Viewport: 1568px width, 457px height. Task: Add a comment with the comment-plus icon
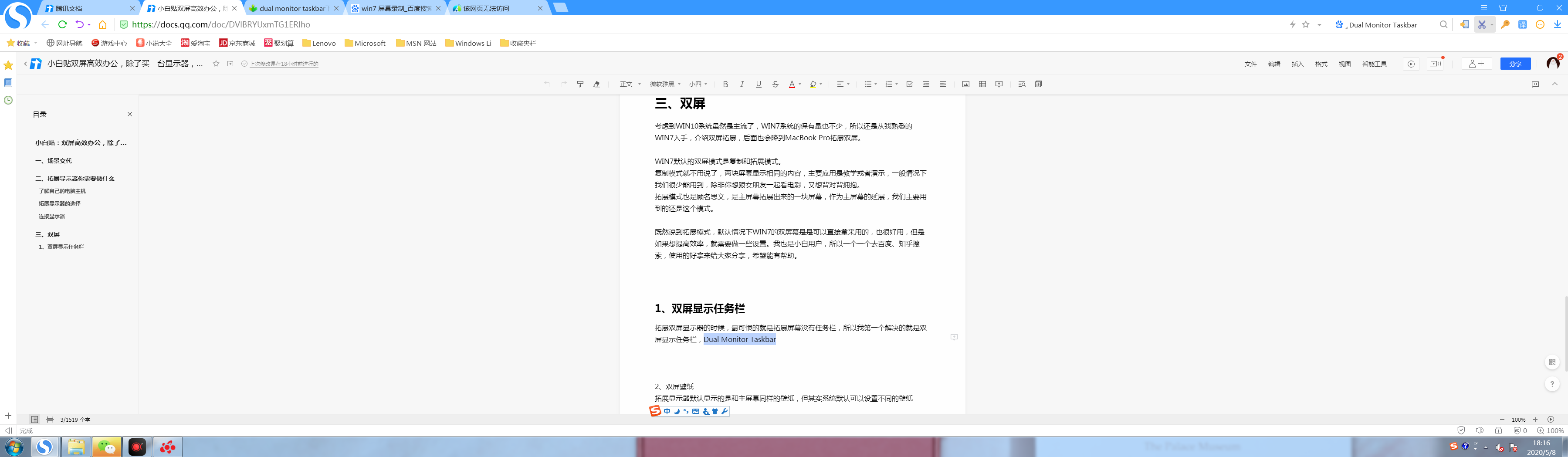click(999, 84)
